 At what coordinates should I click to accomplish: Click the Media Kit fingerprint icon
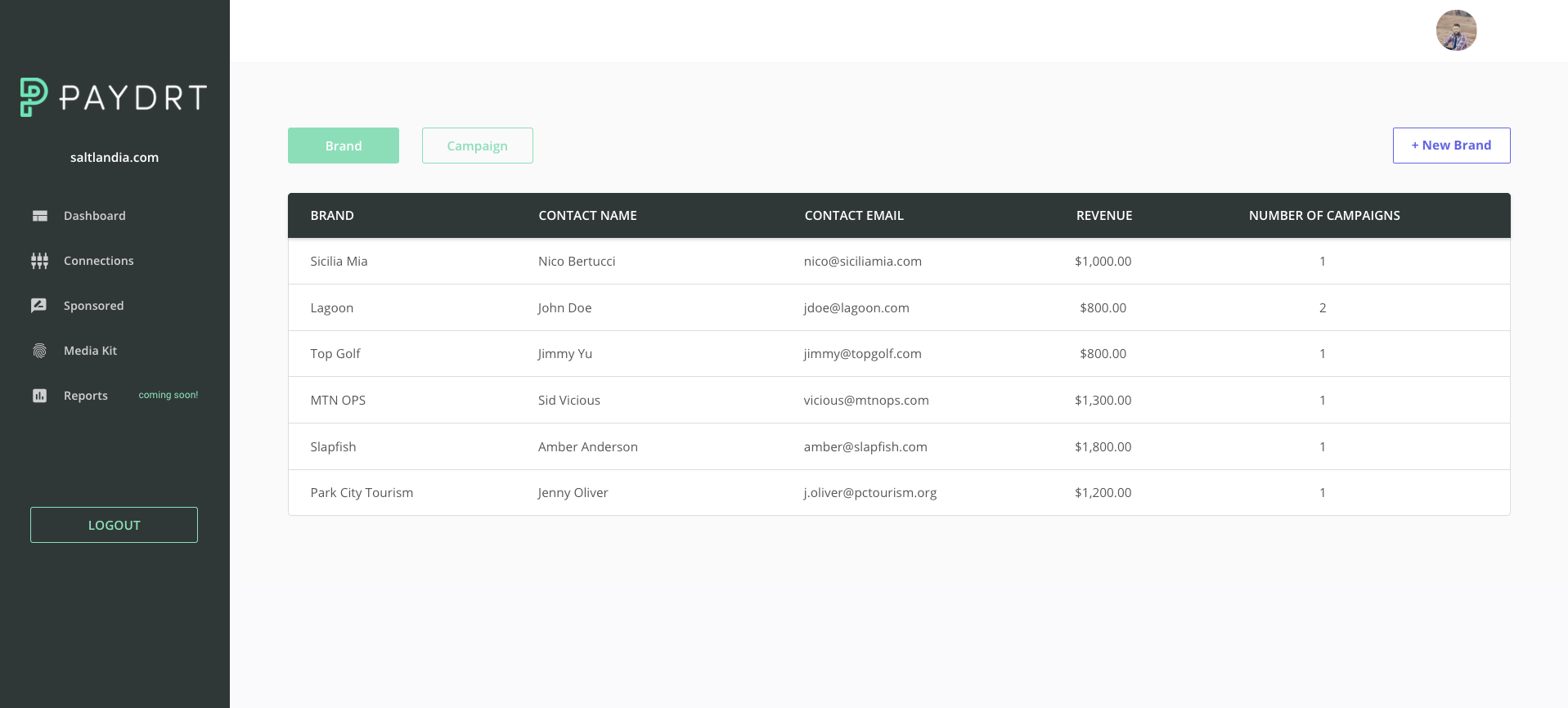point(39,351)
